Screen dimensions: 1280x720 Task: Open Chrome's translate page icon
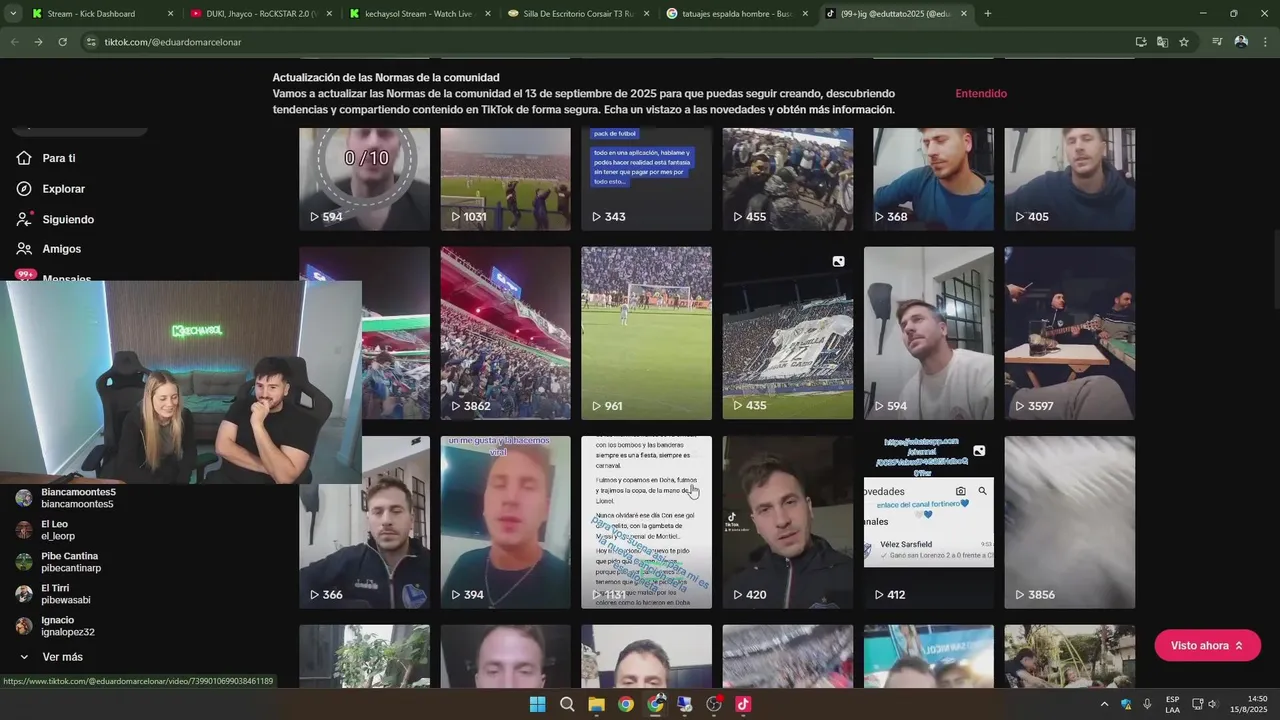[x=1162, y=42]
